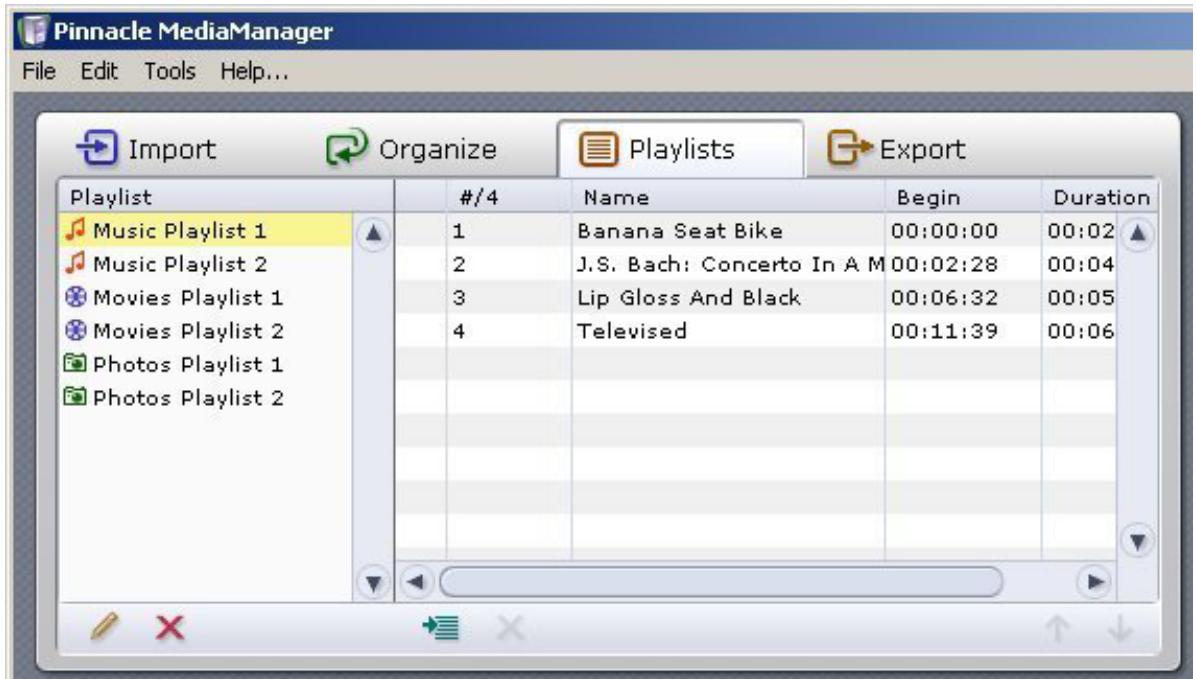Image resolution: width=1196 pixels, height=679 pixels.
Task: Click begin time 00:06:32
Action: click(944, 298)
